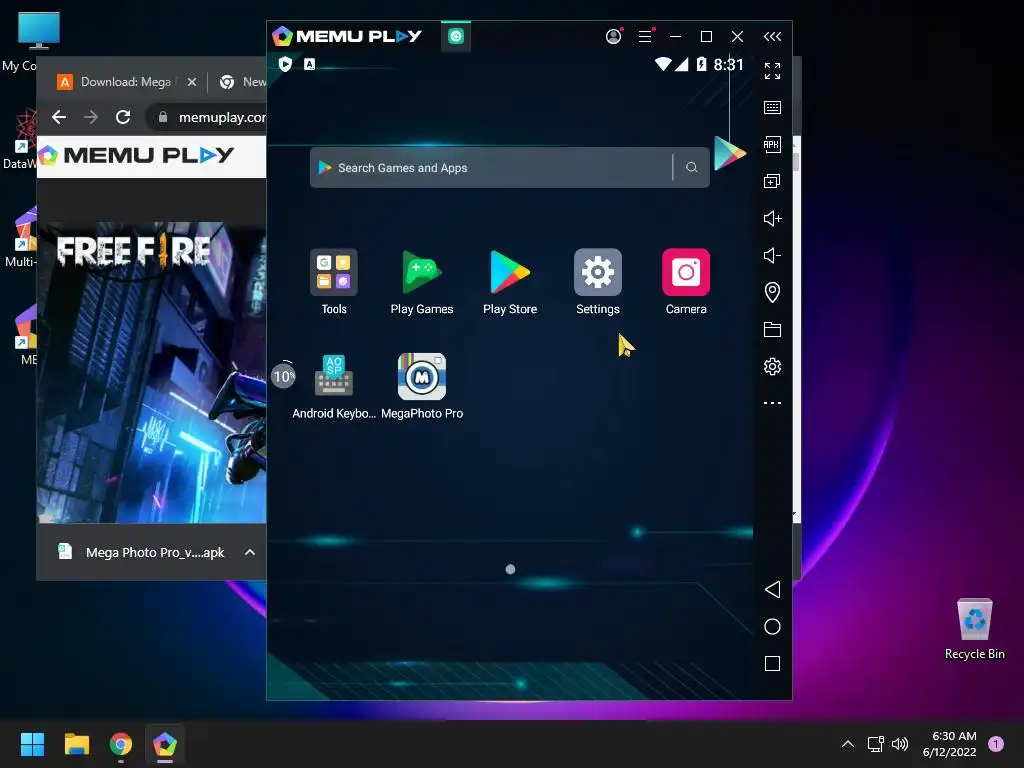This screenshot has width=1024, height=768.
Task: Open taskbar clock showing 6:30 AM
Action: click(x=950, y=744)
